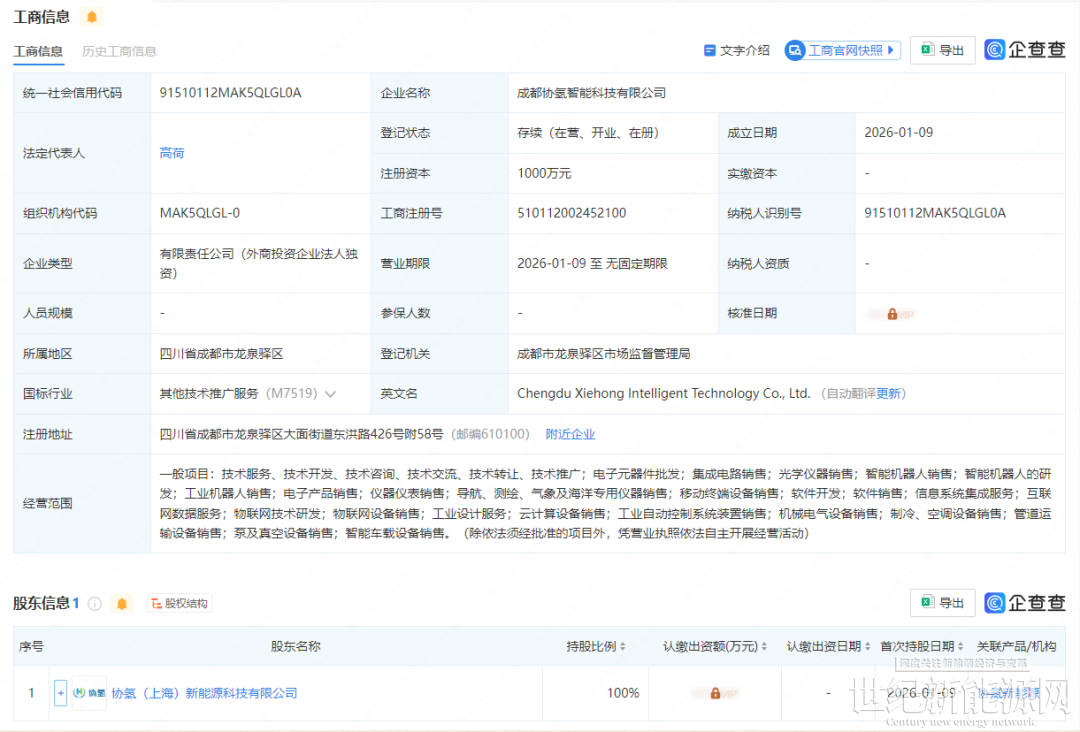Export business info with top 导出 button
The width and height of the screenshot is (1080, 732).
point(942,50)
